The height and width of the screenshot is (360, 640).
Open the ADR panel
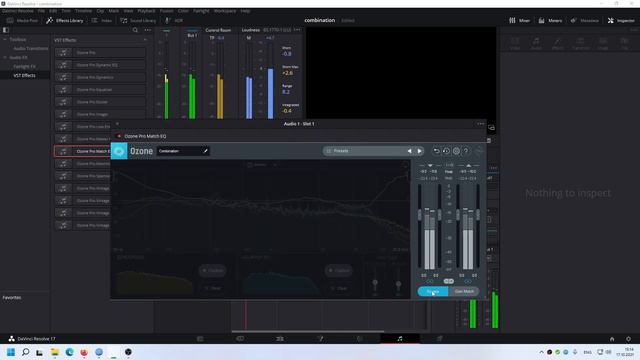[174, 20]
